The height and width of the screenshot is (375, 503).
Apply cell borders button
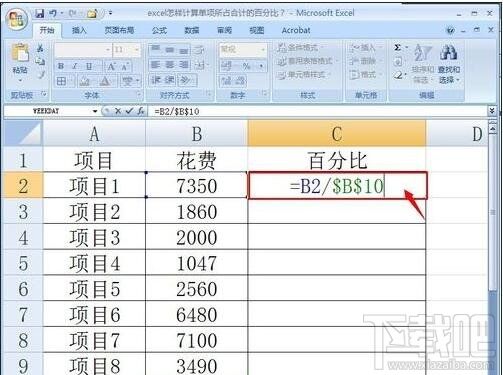62,81
